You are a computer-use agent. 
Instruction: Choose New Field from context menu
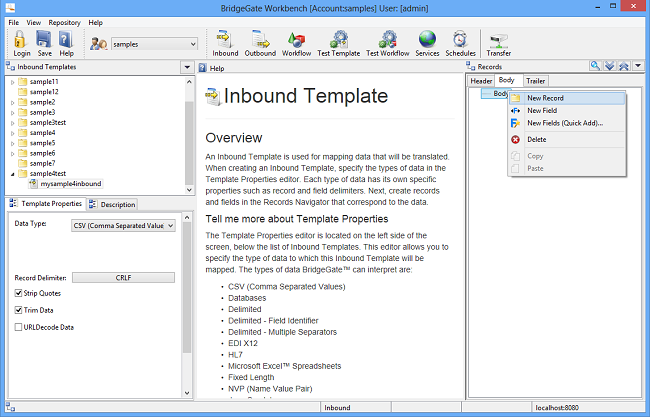[567, 111]
